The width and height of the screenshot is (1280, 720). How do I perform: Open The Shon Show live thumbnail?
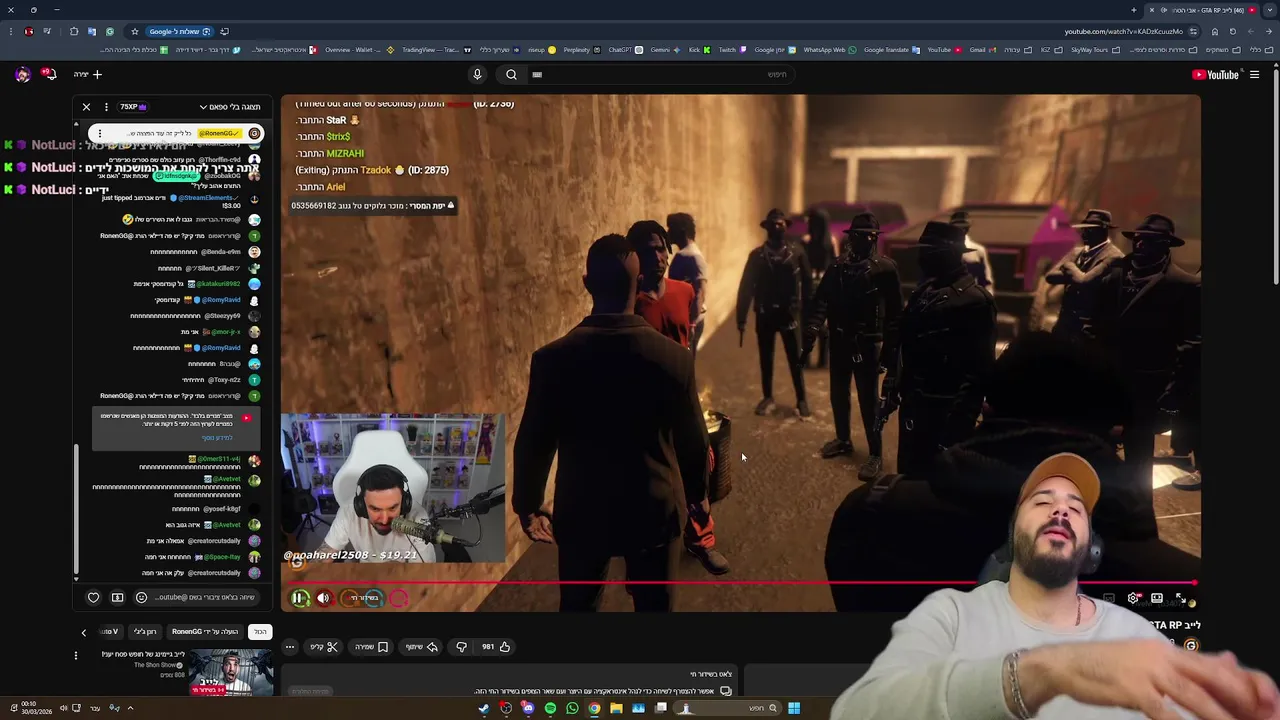pos(232,673)
